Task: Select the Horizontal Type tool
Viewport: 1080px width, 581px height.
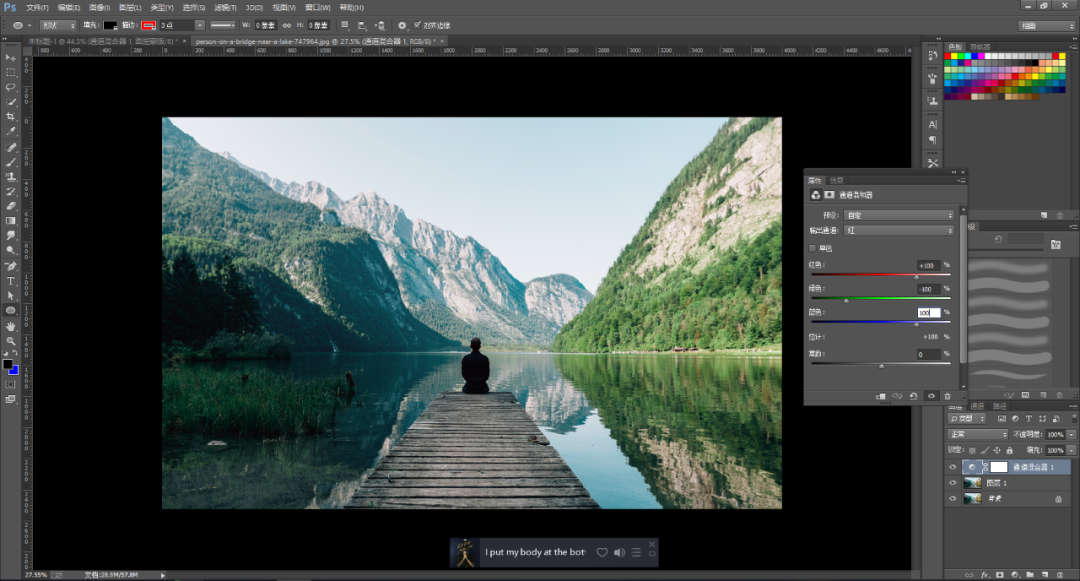Action: [10, 281]
